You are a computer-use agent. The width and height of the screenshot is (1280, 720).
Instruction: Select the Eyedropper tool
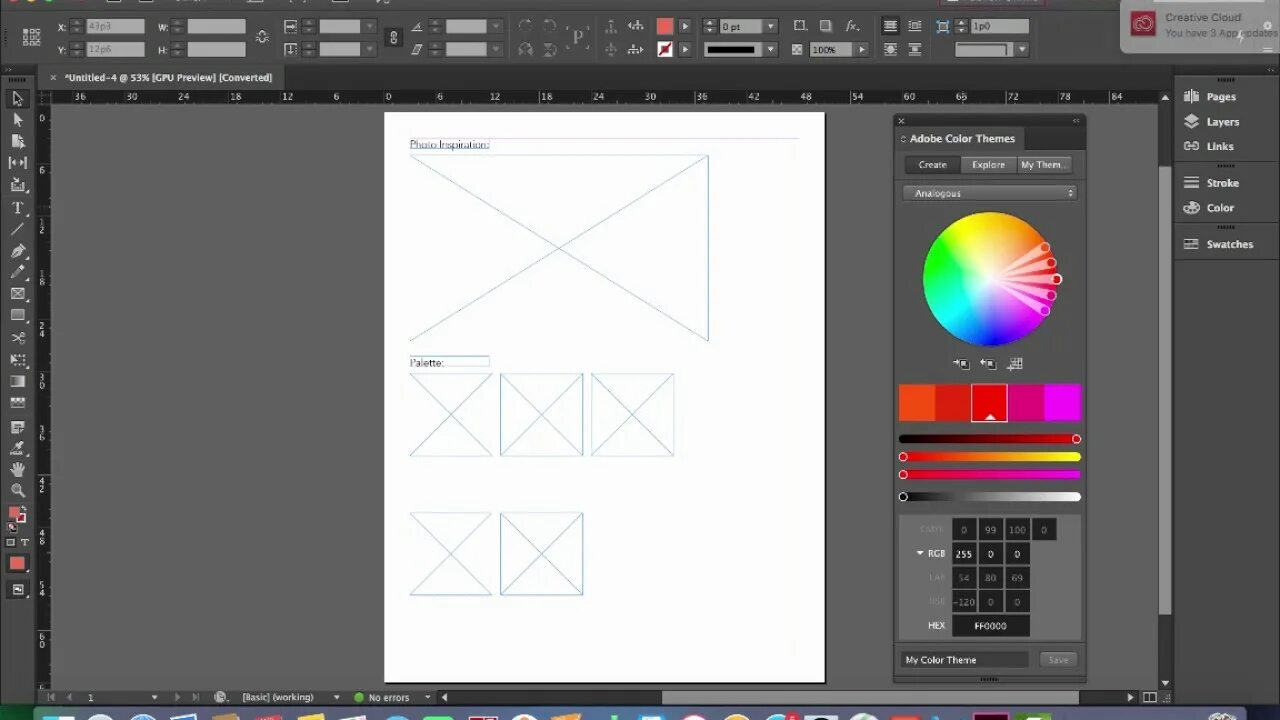(17, 449)
